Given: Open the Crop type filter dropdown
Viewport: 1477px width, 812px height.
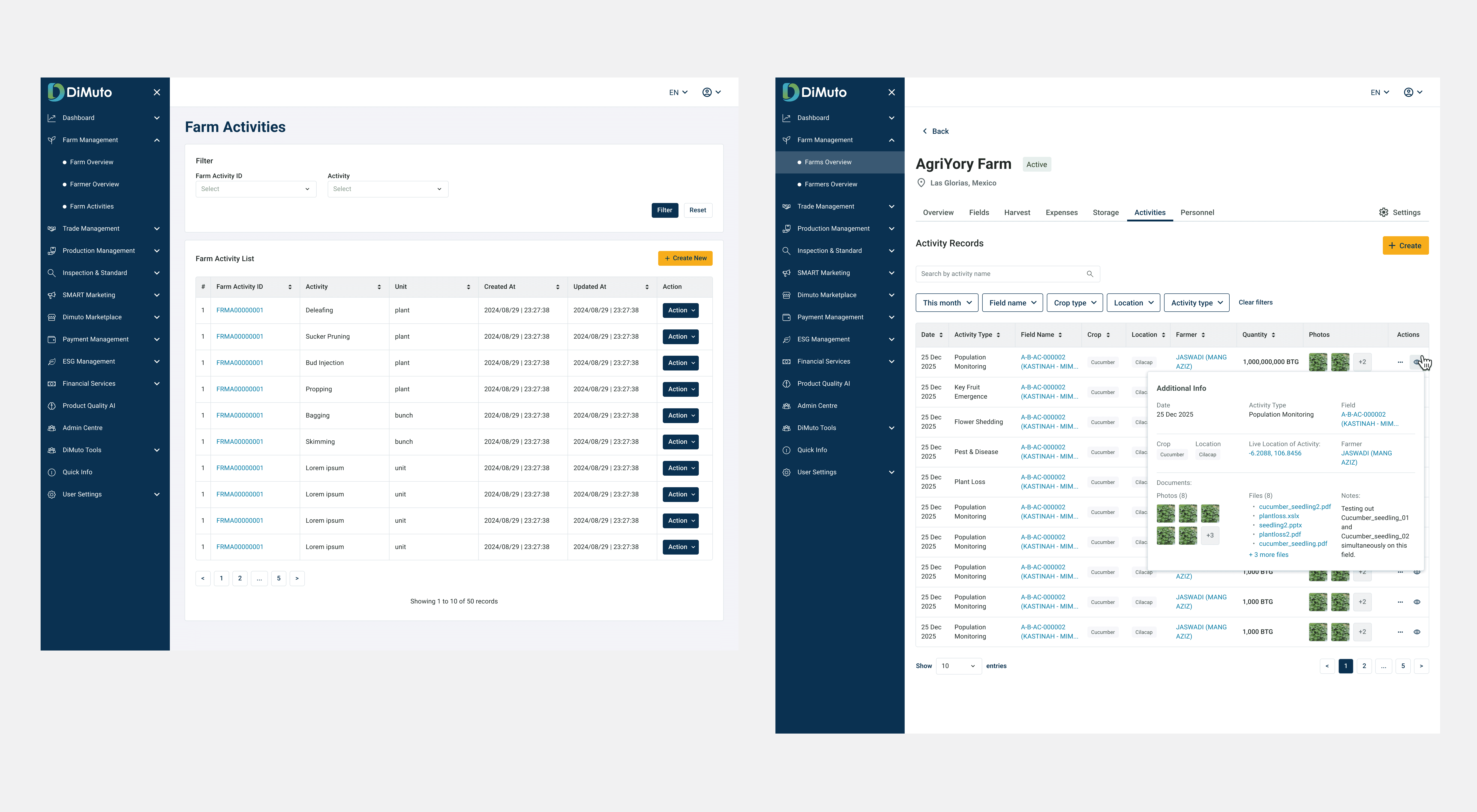Looking at the screenshot, I should tap(1075, 303).
